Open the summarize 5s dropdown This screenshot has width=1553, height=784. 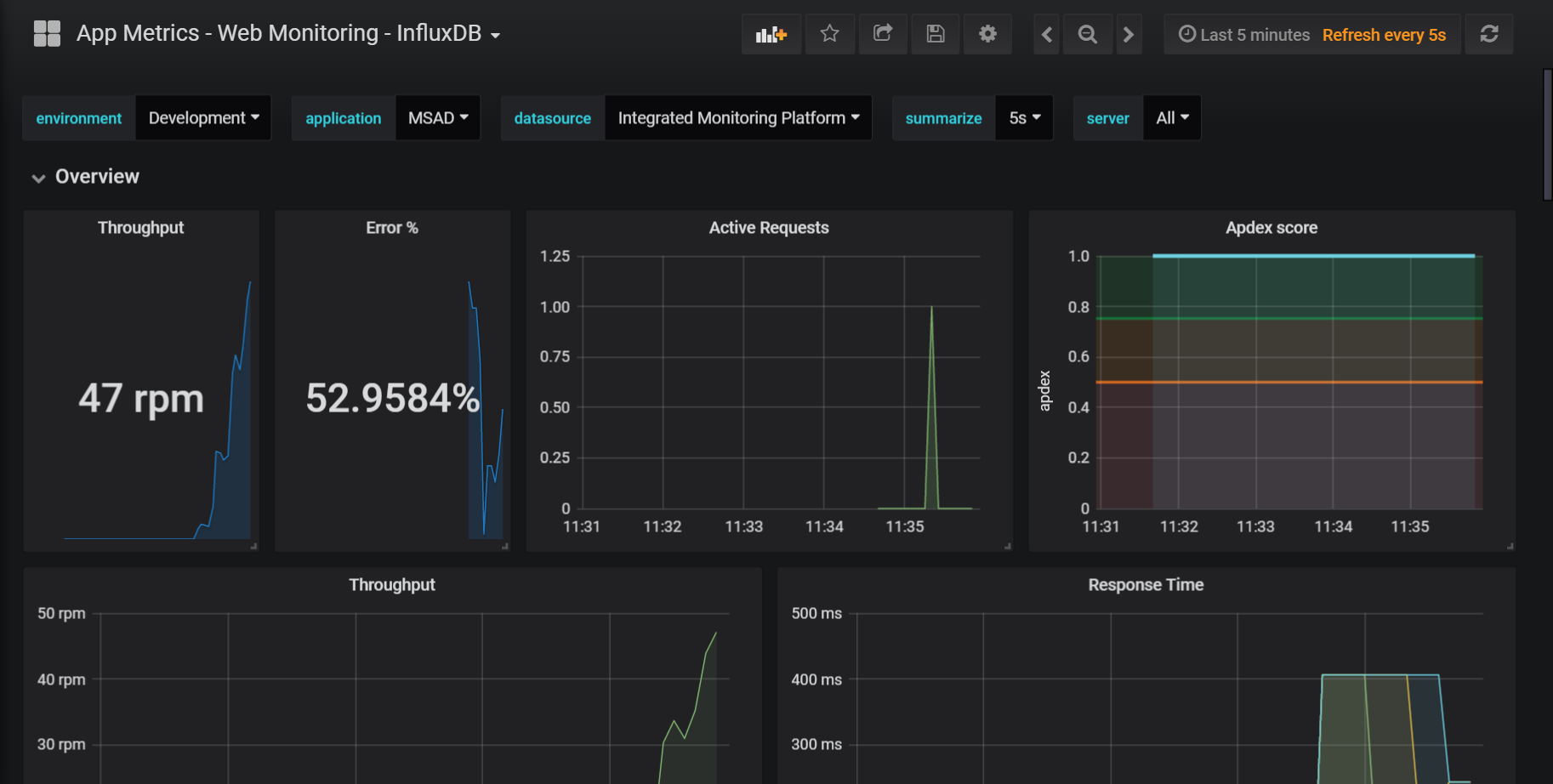click(1025, 118)
